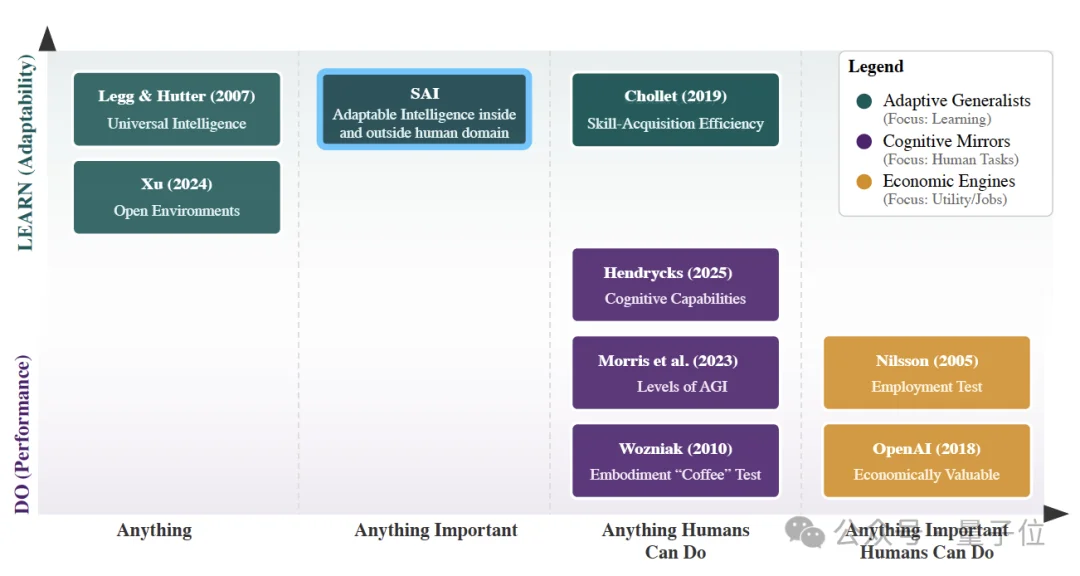
Task: Click the WeChat logo watermark icon
Action: [805, 532]
